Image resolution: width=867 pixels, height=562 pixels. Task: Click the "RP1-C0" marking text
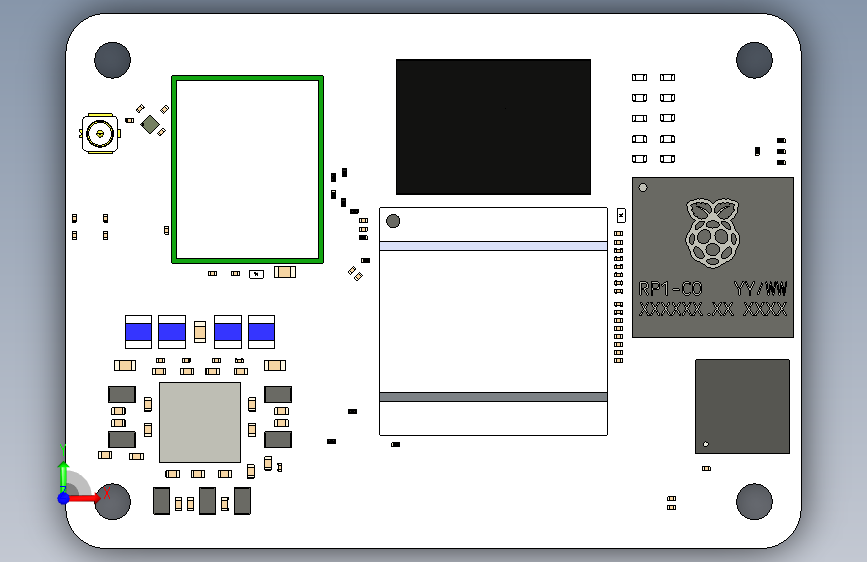pos(670,289)
